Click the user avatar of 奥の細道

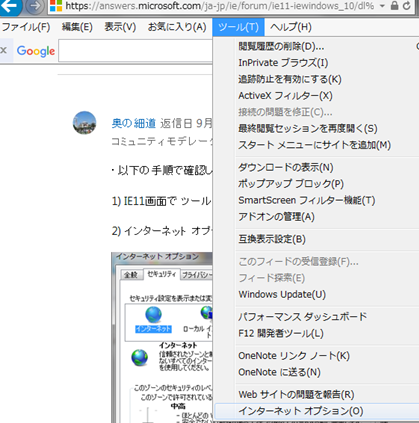[84, 123]
